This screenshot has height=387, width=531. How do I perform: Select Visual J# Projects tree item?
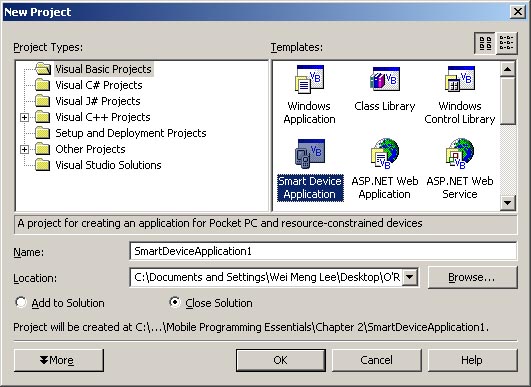click(x=98, y=101)
